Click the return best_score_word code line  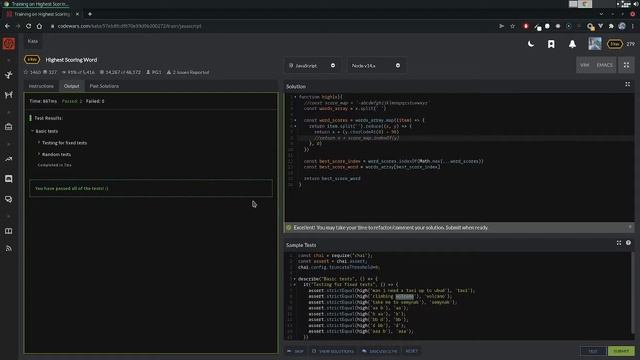(x=332, y=178)
